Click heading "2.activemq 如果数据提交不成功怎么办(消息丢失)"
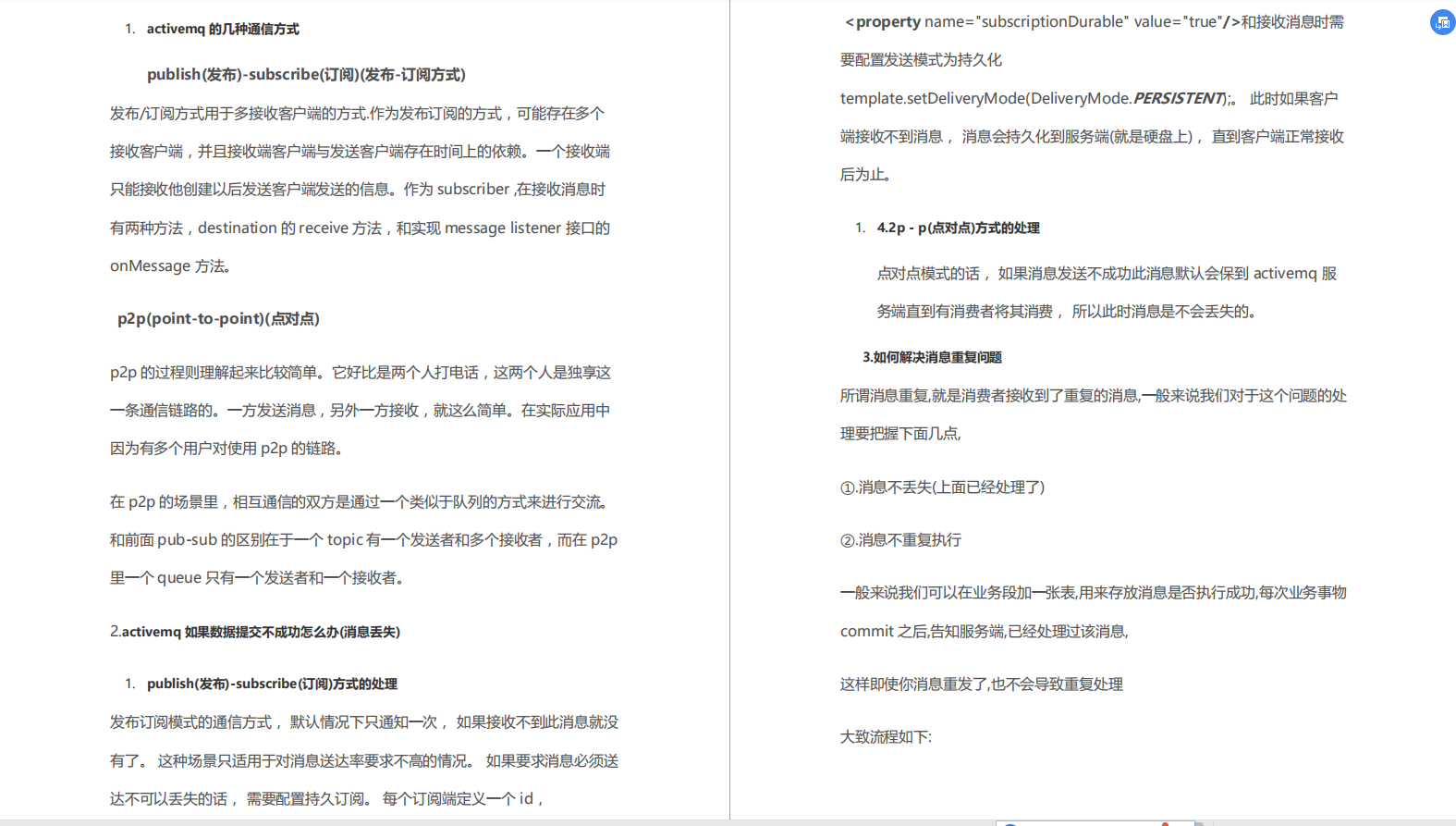Image resolution: width=1456 pixels, height=826 pixels. 255,632
